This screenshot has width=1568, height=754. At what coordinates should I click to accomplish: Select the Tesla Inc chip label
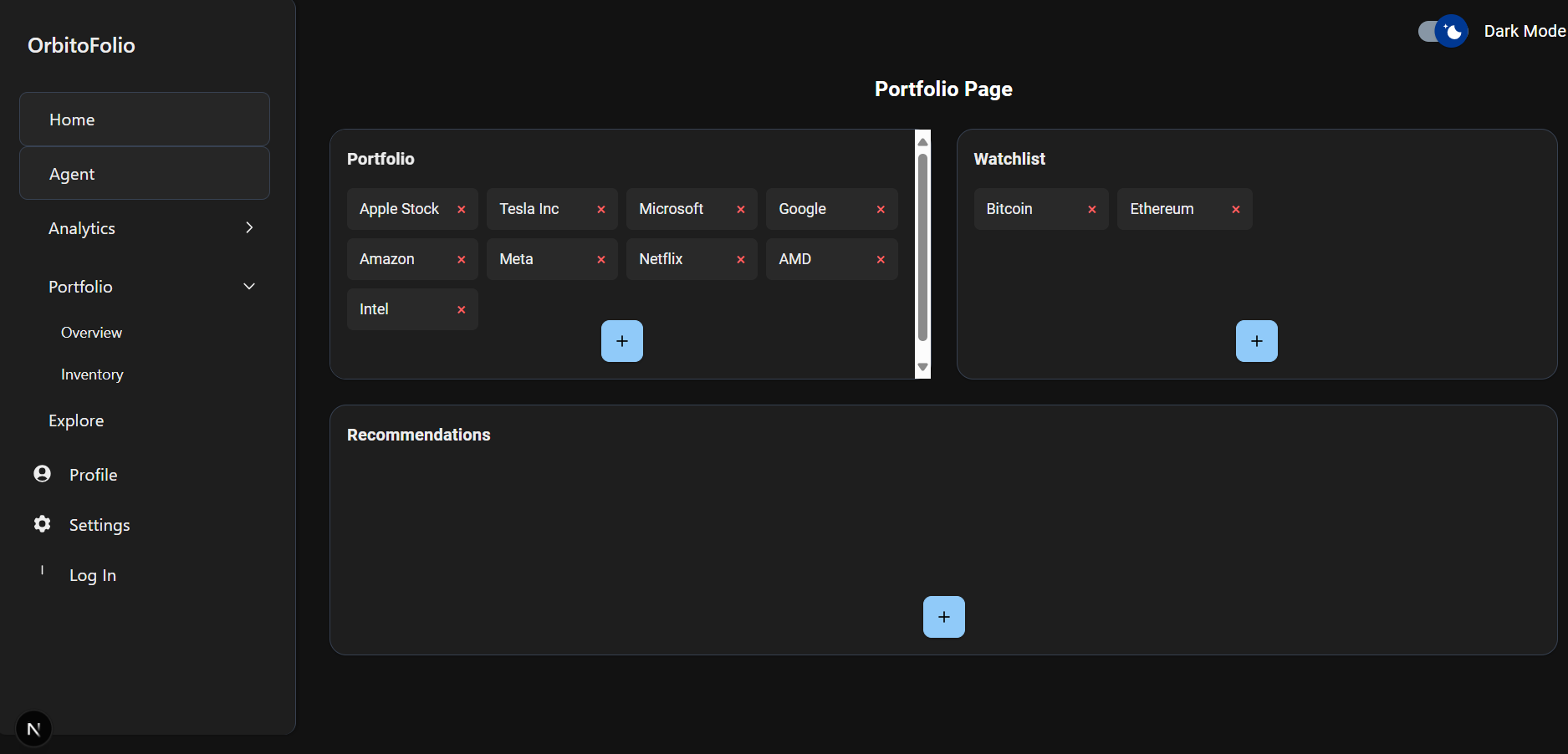click(529, 209)
